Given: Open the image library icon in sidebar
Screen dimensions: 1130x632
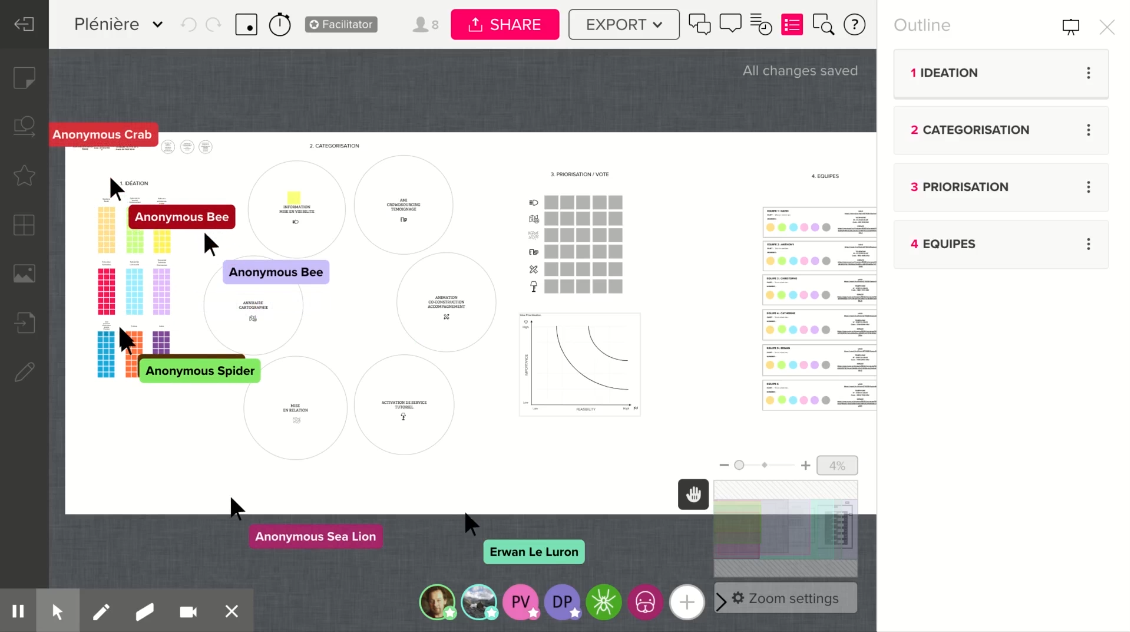Looking at the screenshot, I should pos(24,273).
